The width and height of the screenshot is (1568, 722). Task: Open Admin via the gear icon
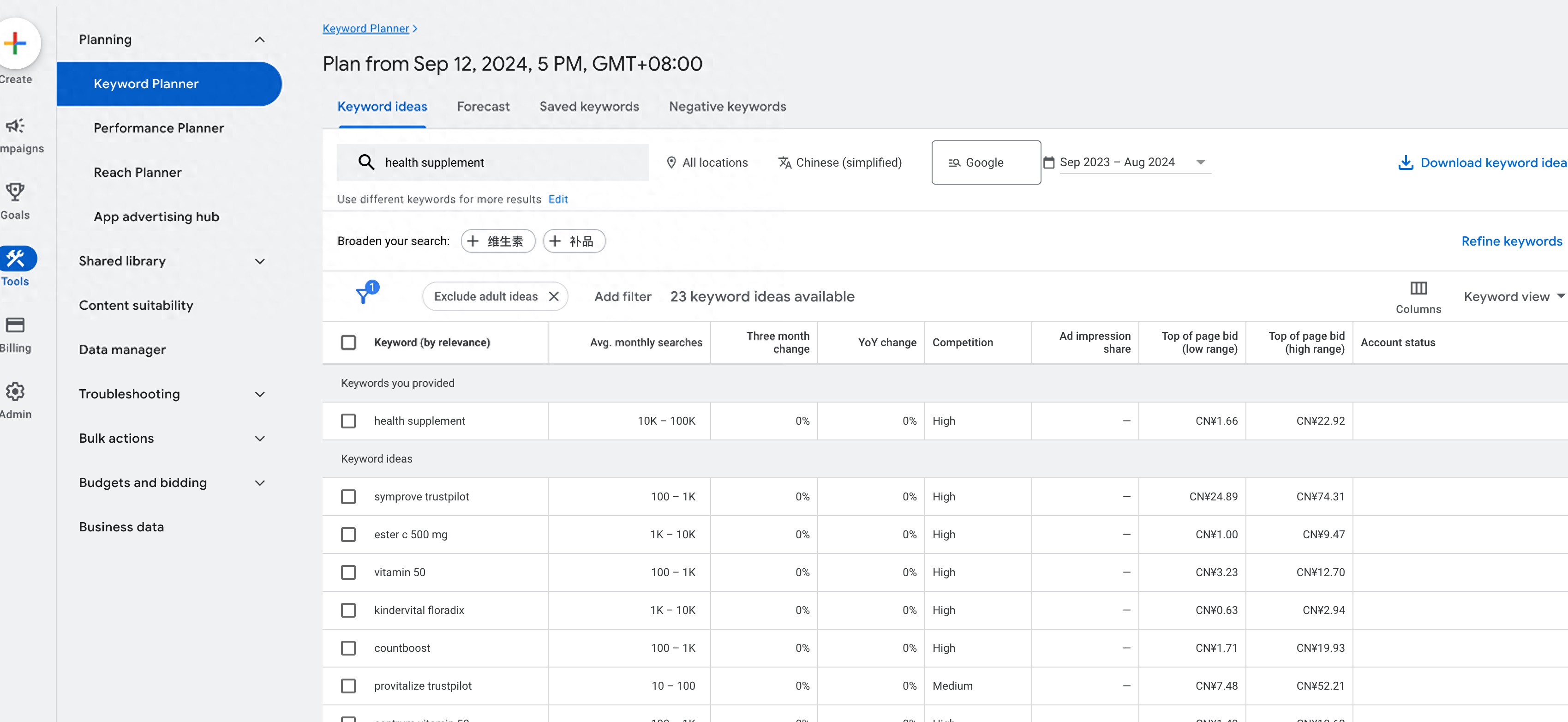15,391
